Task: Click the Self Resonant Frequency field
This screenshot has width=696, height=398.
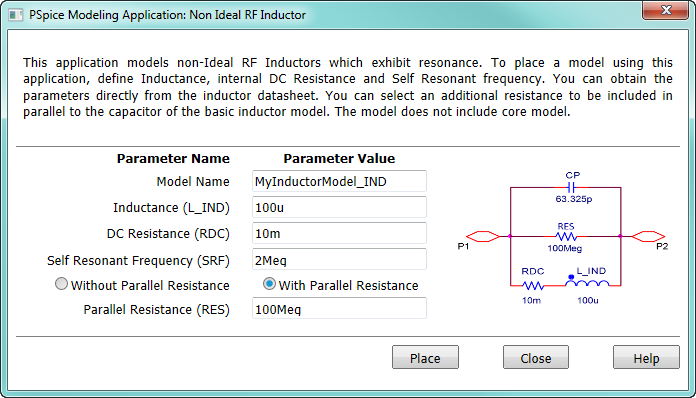Action: coord(339,260)
